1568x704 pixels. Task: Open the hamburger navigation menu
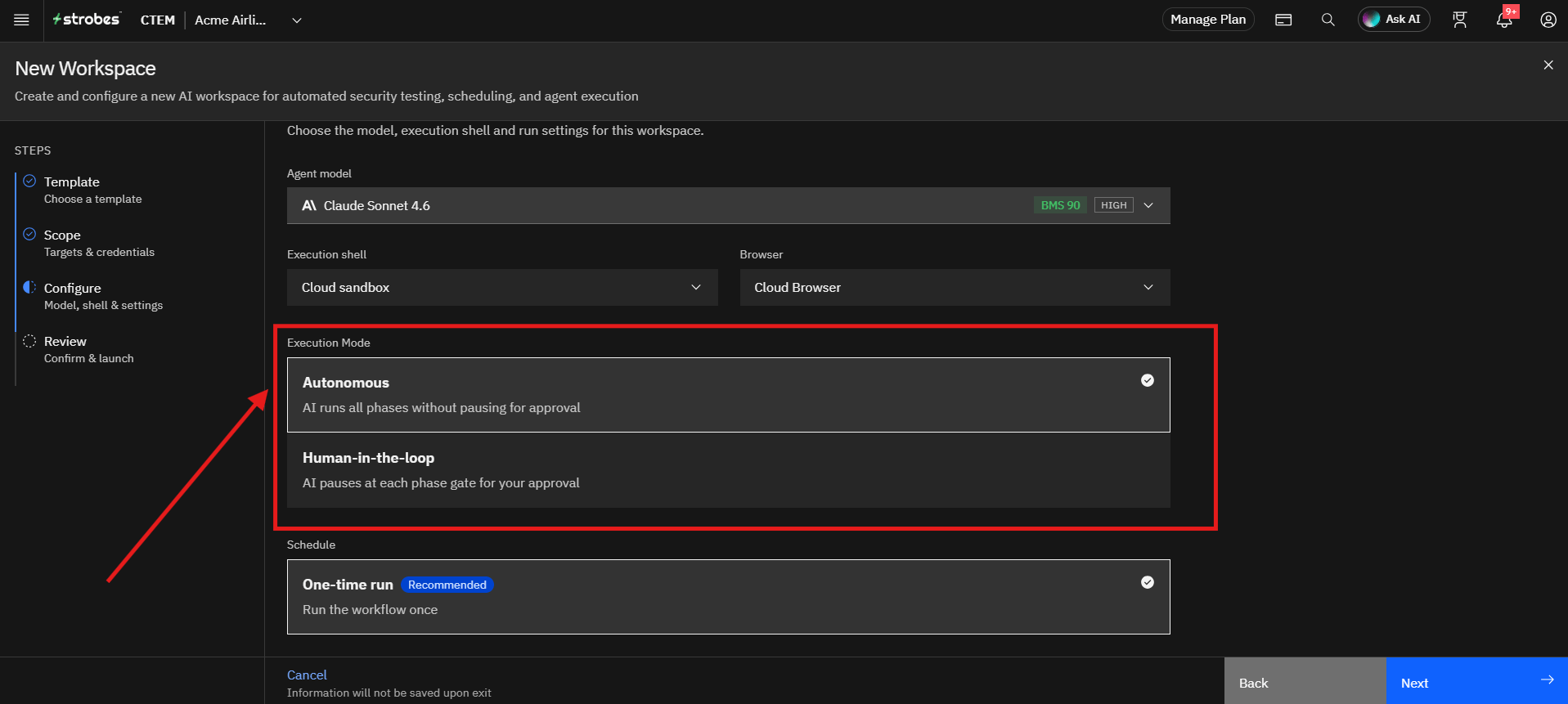point(22,20)
